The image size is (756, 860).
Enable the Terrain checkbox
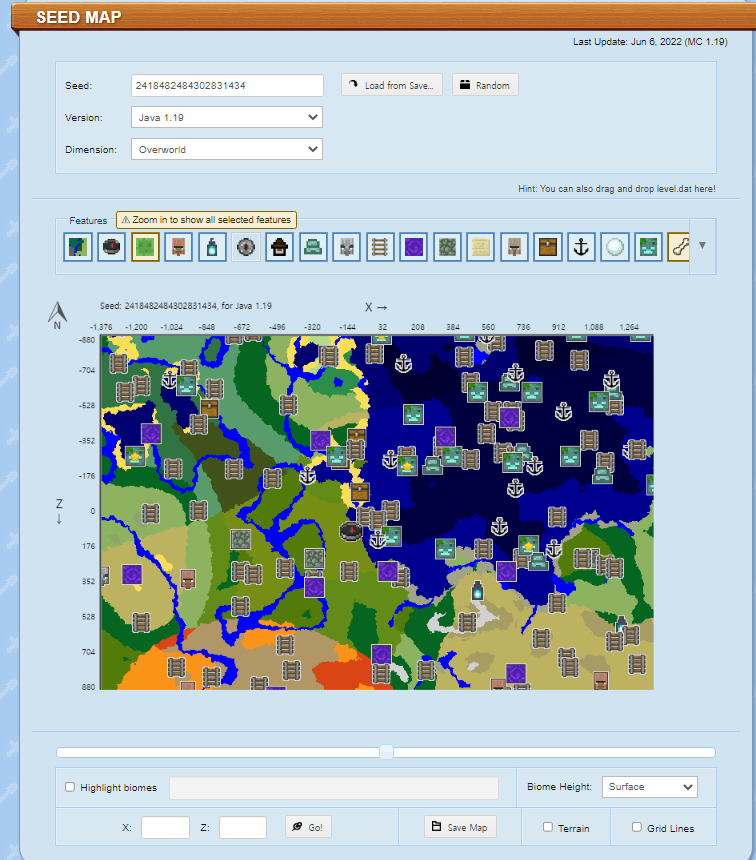(548, 827)
